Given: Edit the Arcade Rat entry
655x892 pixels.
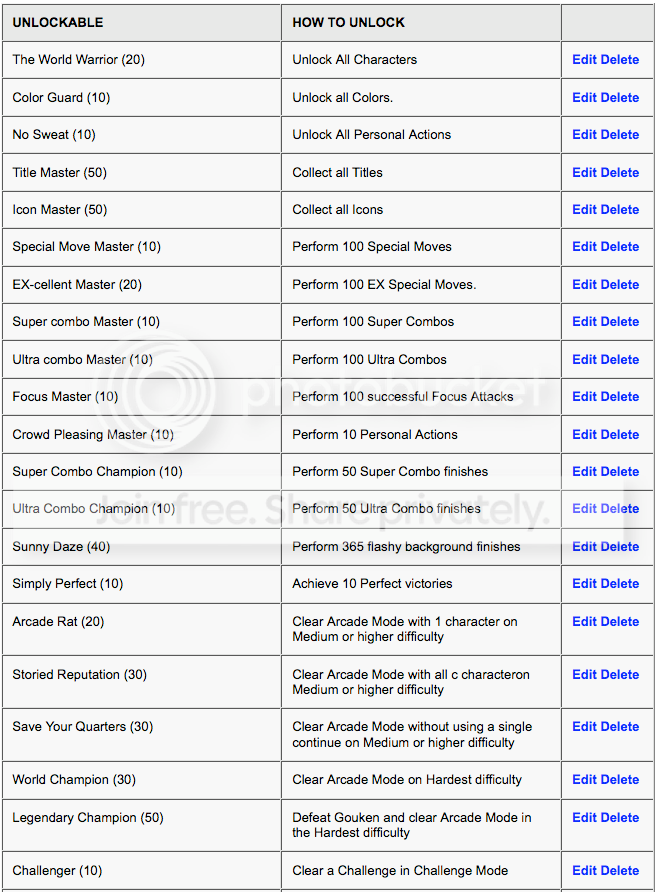Looking at the screenshot, I should [x=584, y=622].
